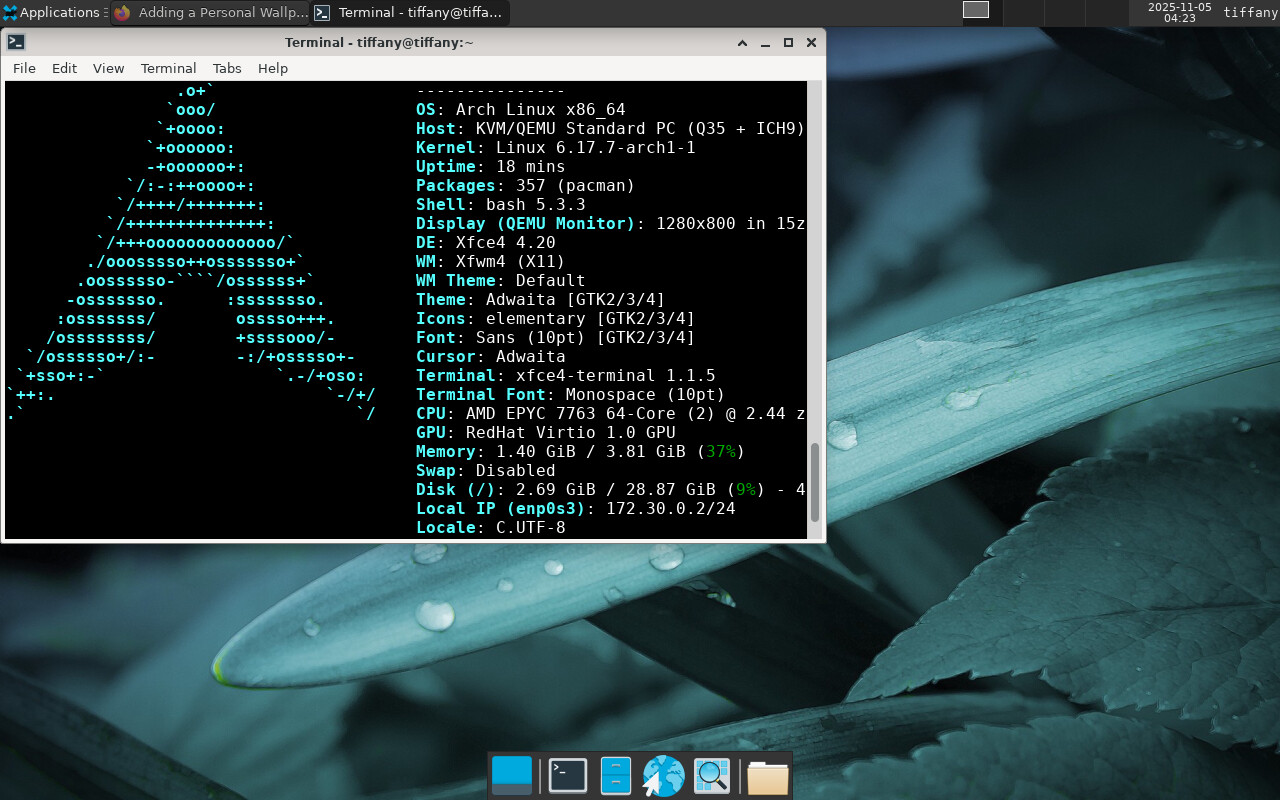This screenshot has width=1280, height=800.
Task: Open the home folder icon in dock
Action: pos(767,777)
